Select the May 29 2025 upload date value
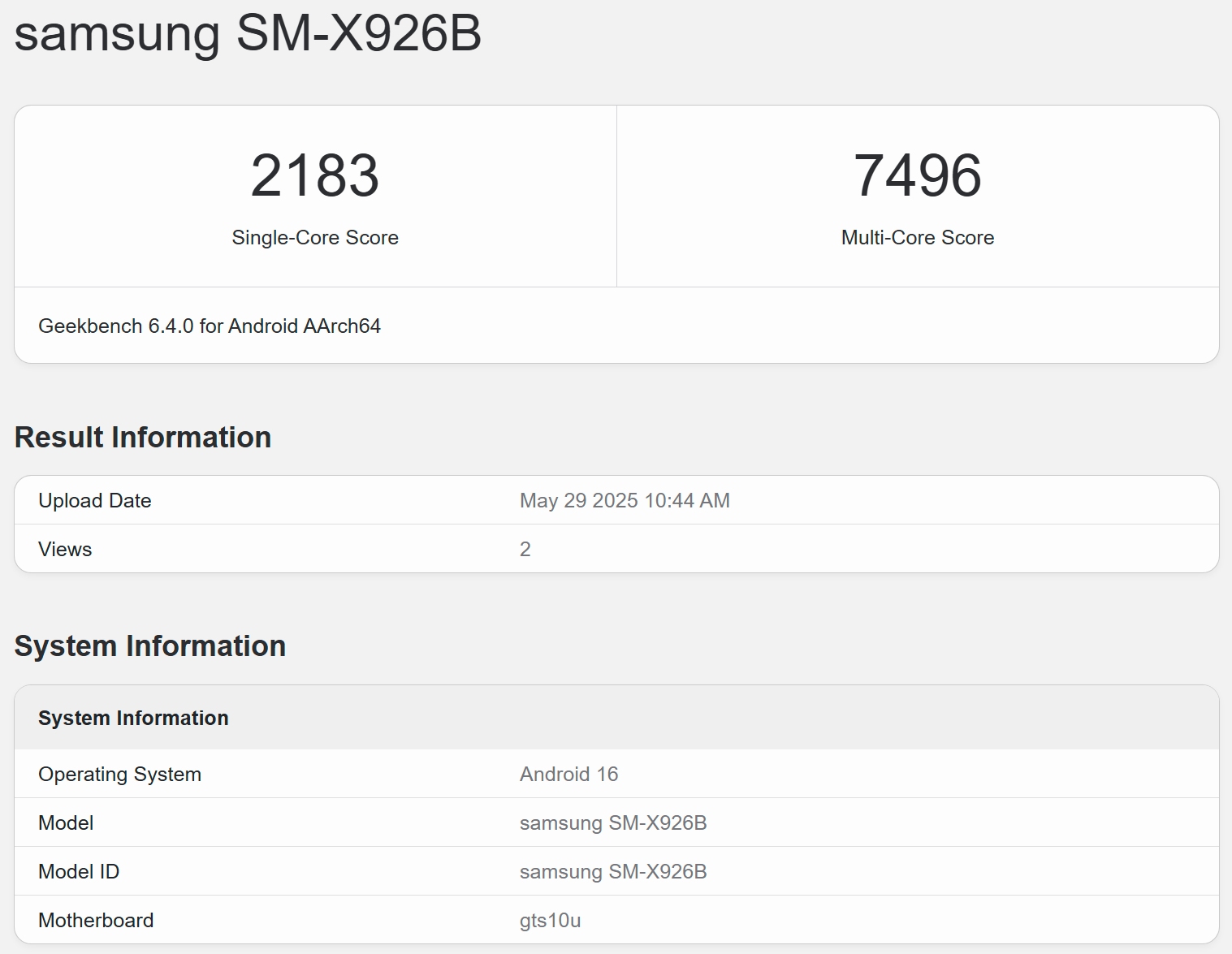The image size is (1232, 954). (x=625, y=501)
